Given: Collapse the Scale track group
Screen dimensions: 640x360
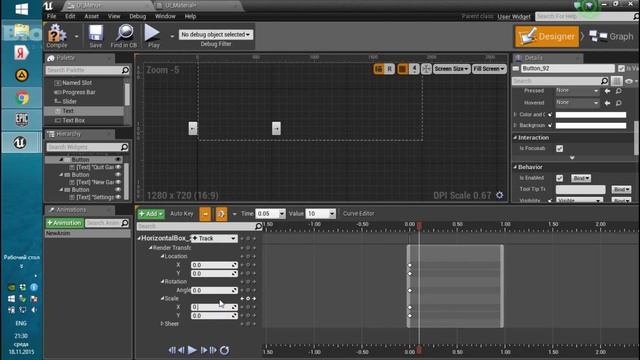Looking at the screenshot, I should pos(162,298).
